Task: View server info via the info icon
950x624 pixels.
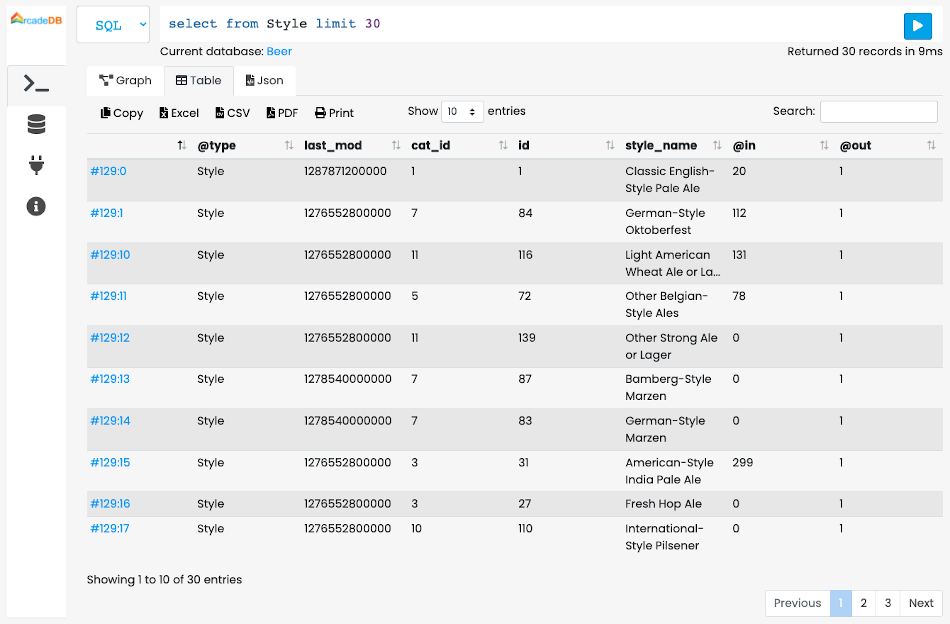Action: point(36,206)
